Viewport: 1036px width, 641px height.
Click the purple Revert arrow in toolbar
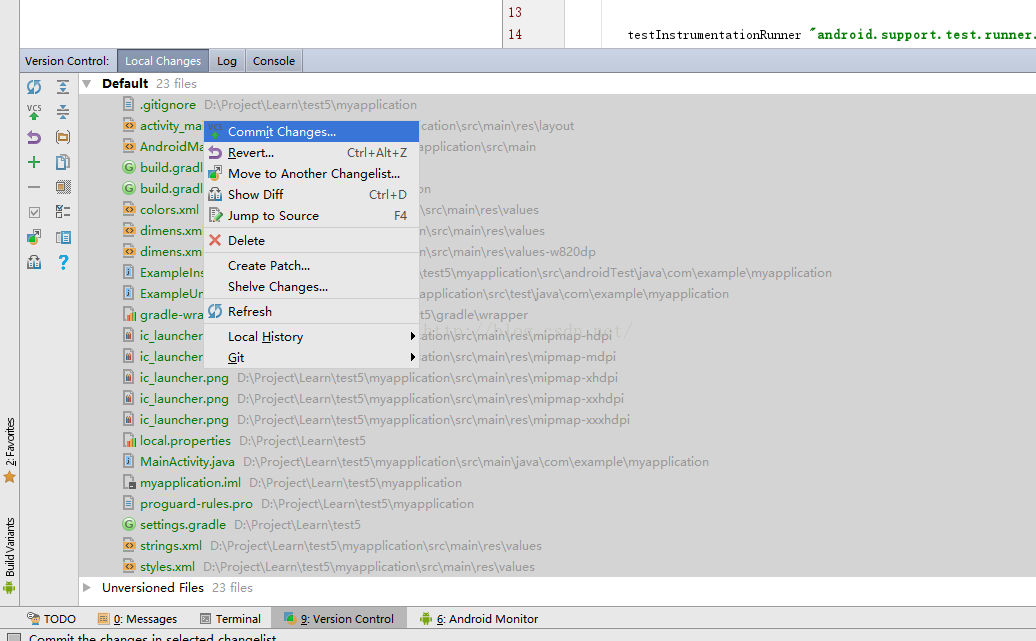coord(34,137)
